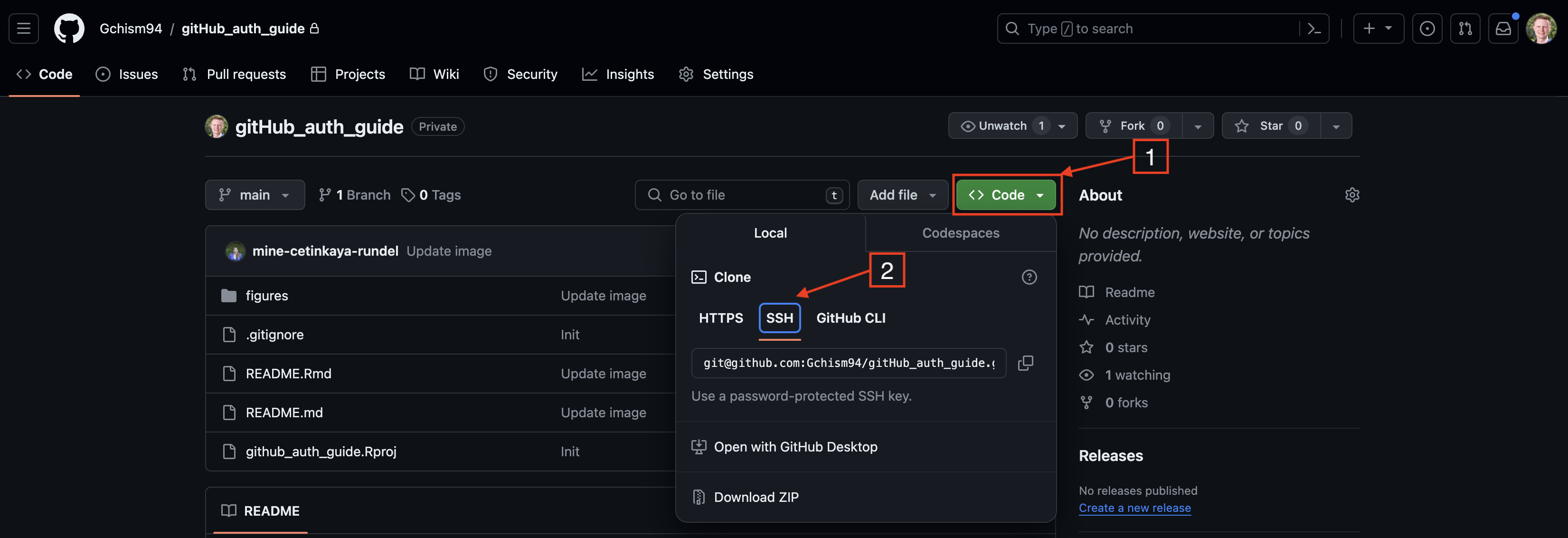
Task: Star the gitHub_auth_guide repository
Action: pos(1270,125)
